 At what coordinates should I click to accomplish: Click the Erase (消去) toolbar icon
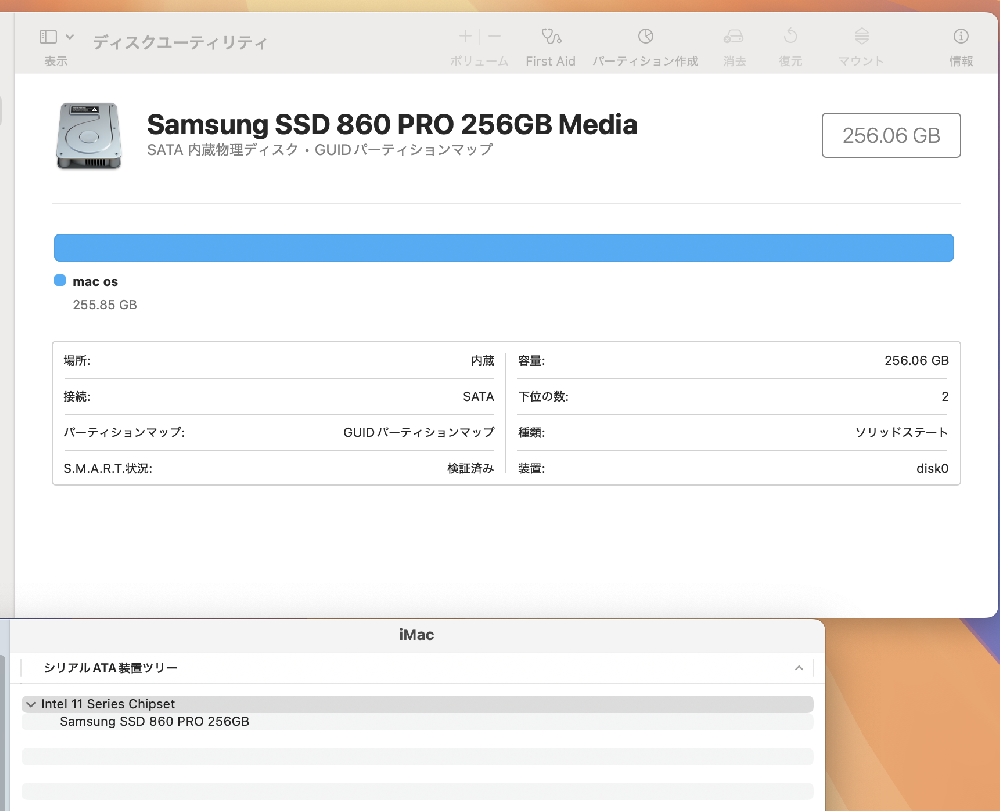pyautogui.click(x=734, y=37)
